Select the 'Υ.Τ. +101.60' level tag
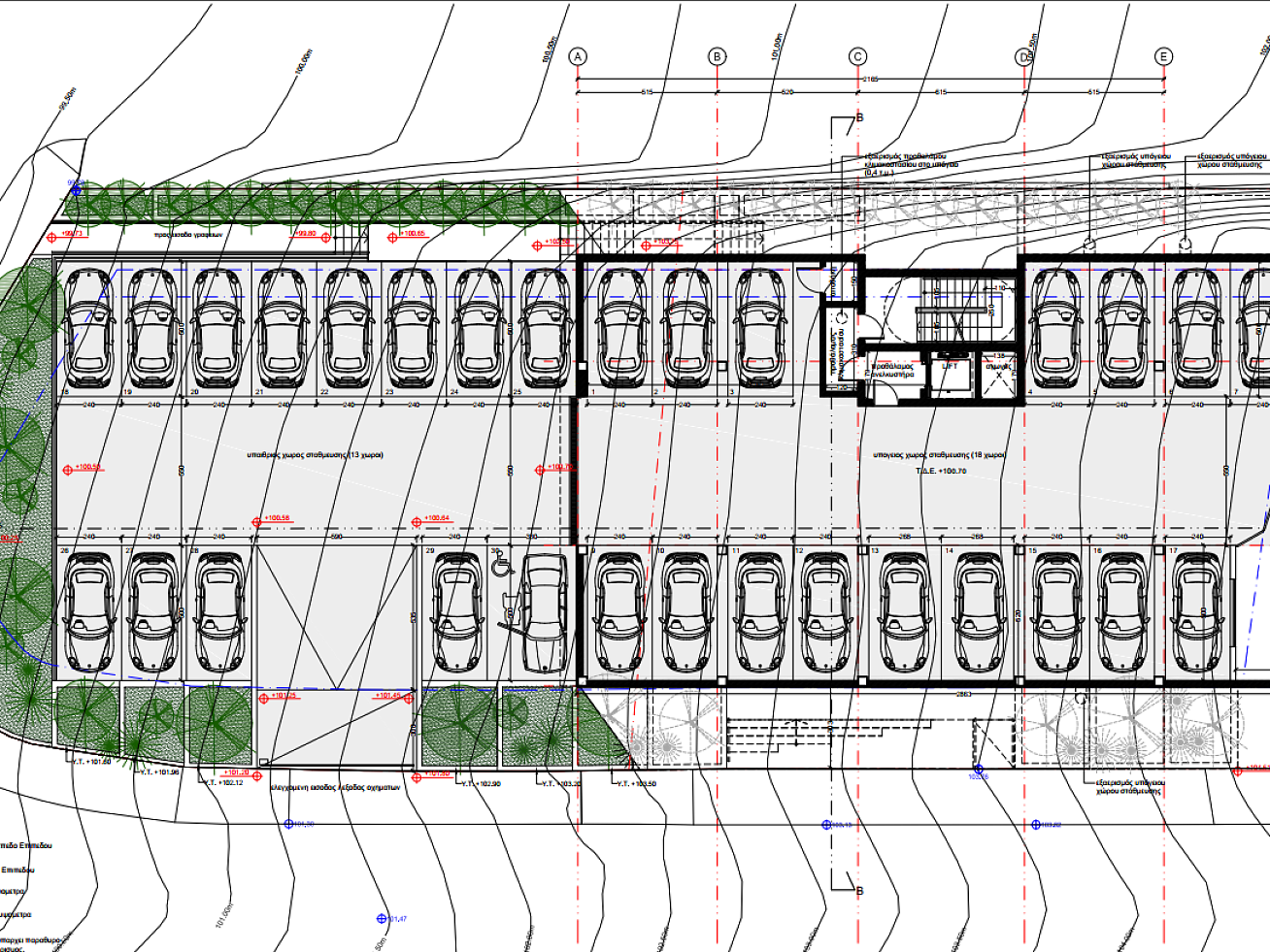The height and width of the screenshot is (952, 1270). [x=90, y=762]
